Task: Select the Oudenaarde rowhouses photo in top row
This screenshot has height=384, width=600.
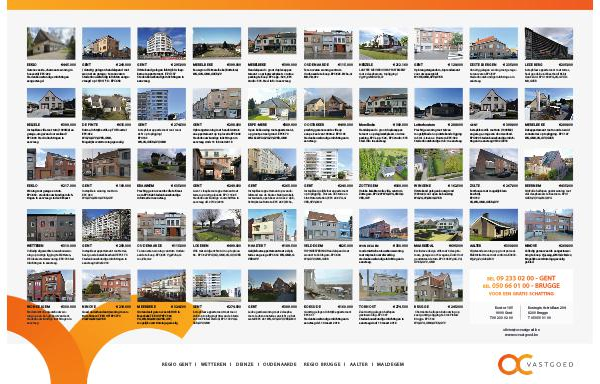Action: tap(328, 43)
